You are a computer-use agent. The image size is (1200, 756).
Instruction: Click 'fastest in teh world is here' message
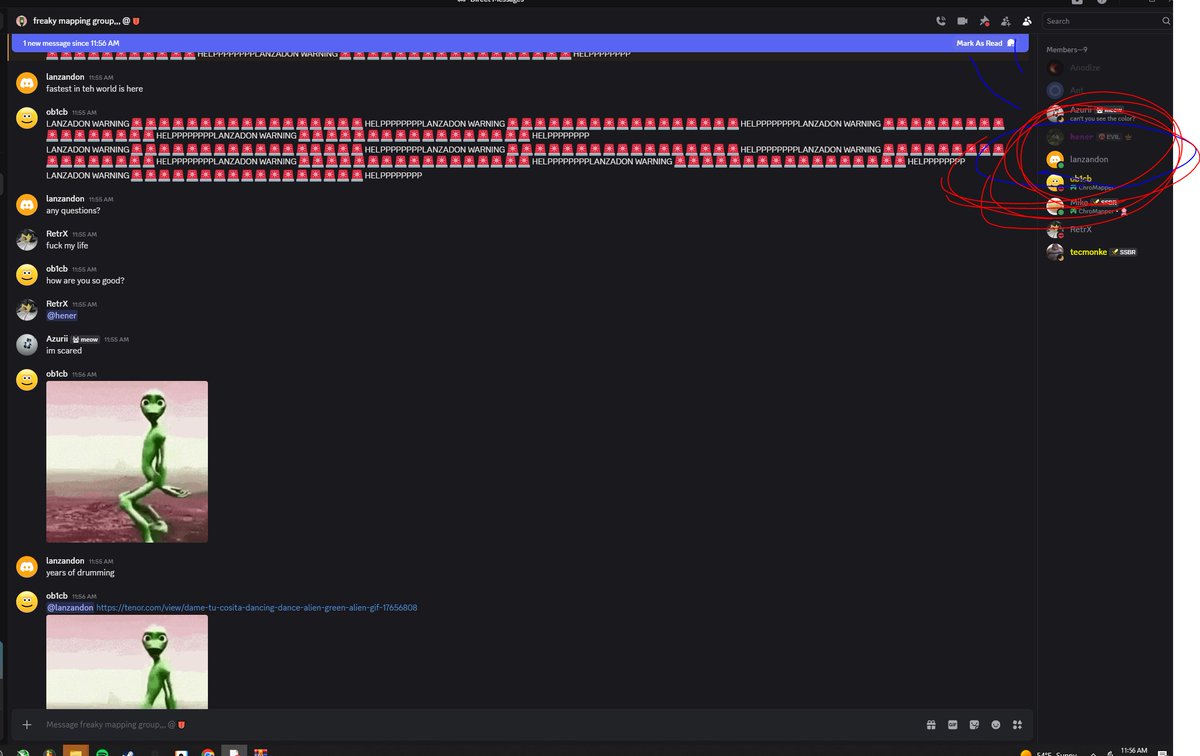point(94,88)
